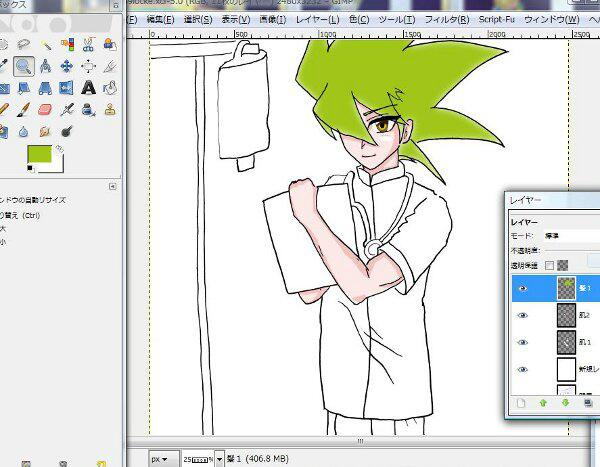Adjust the layer opacity slider

(x=572, y=251)
